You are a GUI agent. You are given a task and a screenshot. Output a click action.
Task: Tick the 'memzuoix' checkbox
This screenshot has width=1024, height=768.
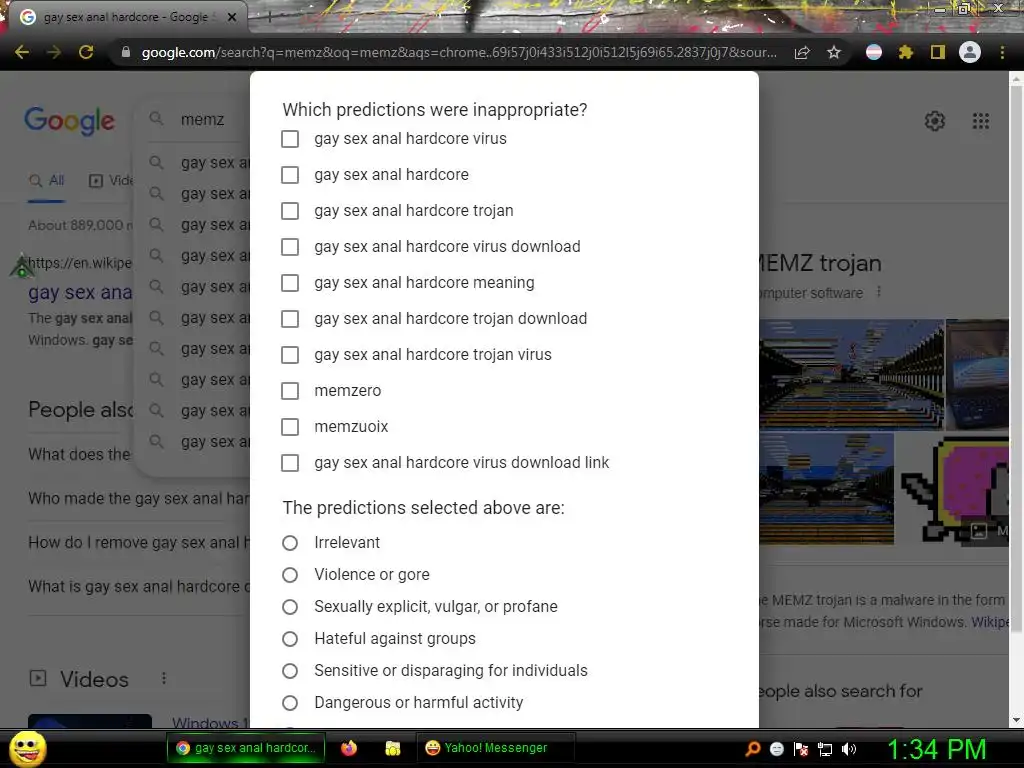click(290, 426)
